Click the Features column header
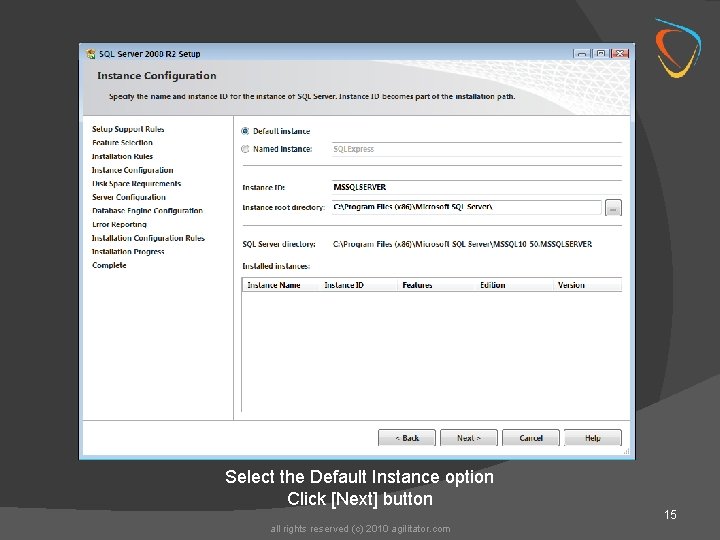Viewport: 720px width, 540px height. (436, 285)
